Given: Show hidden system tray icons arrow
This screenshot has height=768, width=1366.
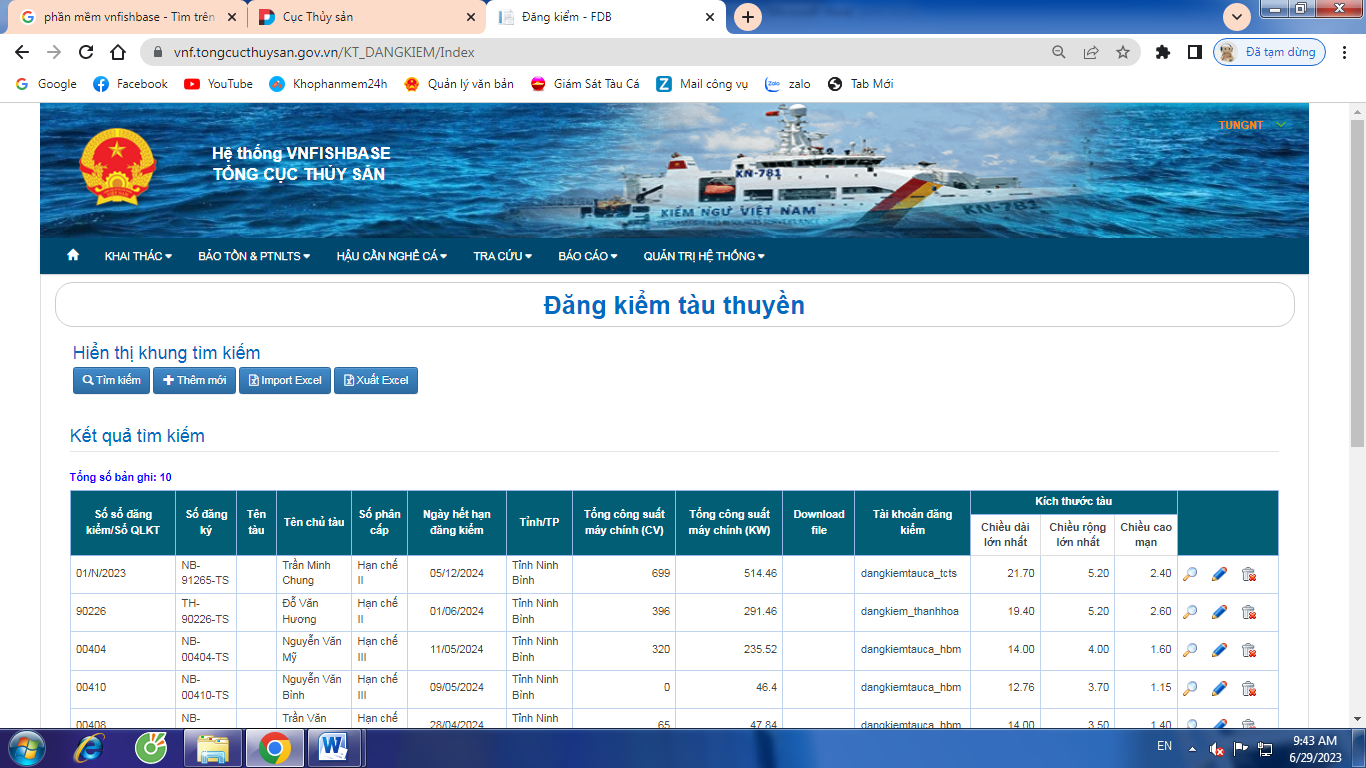Looking at the screenshot, I should [x=1192, y=747].
